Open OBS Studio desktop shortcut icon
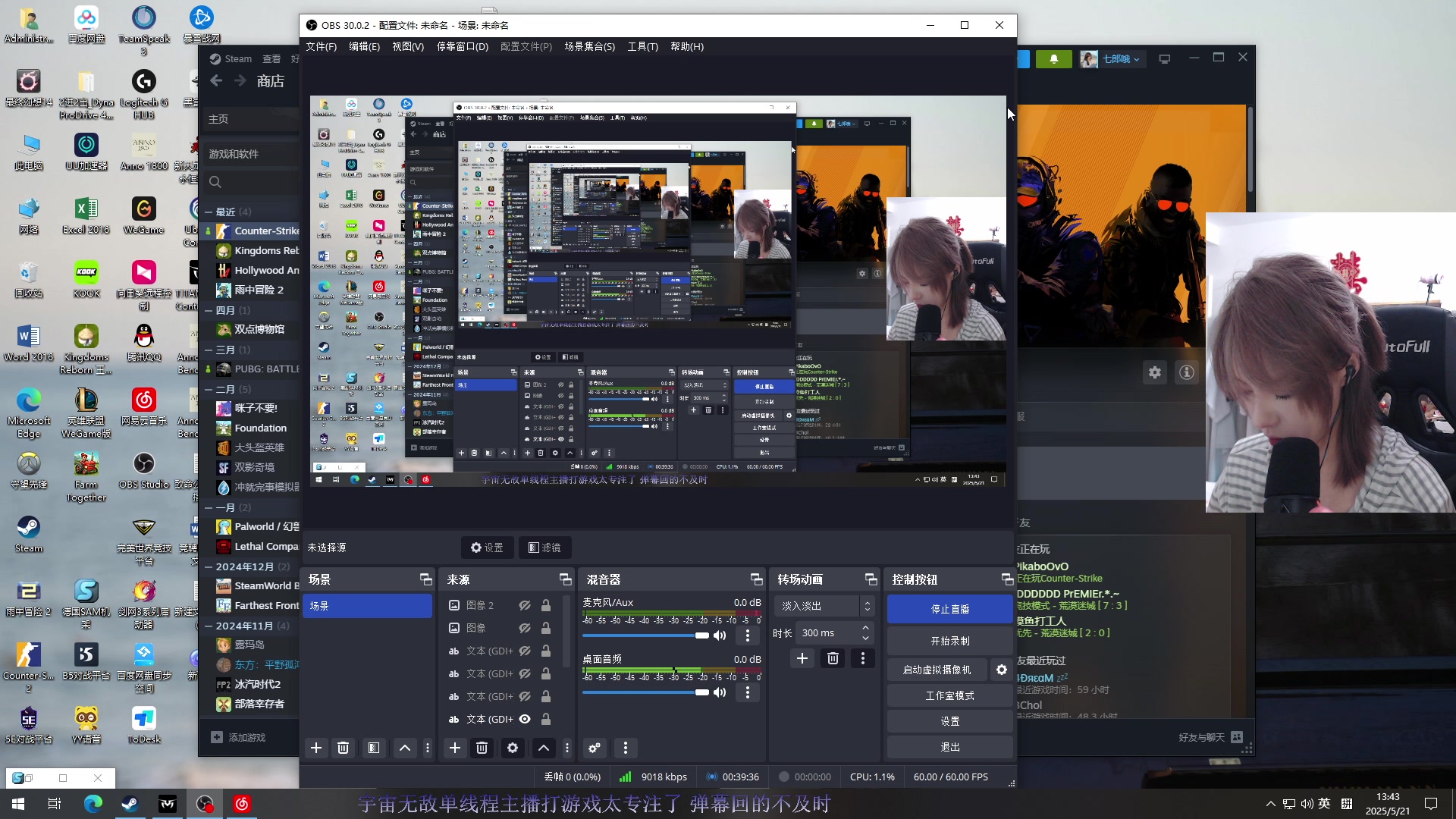Screen dimensions: 1456x819 [x=144, y=470]
